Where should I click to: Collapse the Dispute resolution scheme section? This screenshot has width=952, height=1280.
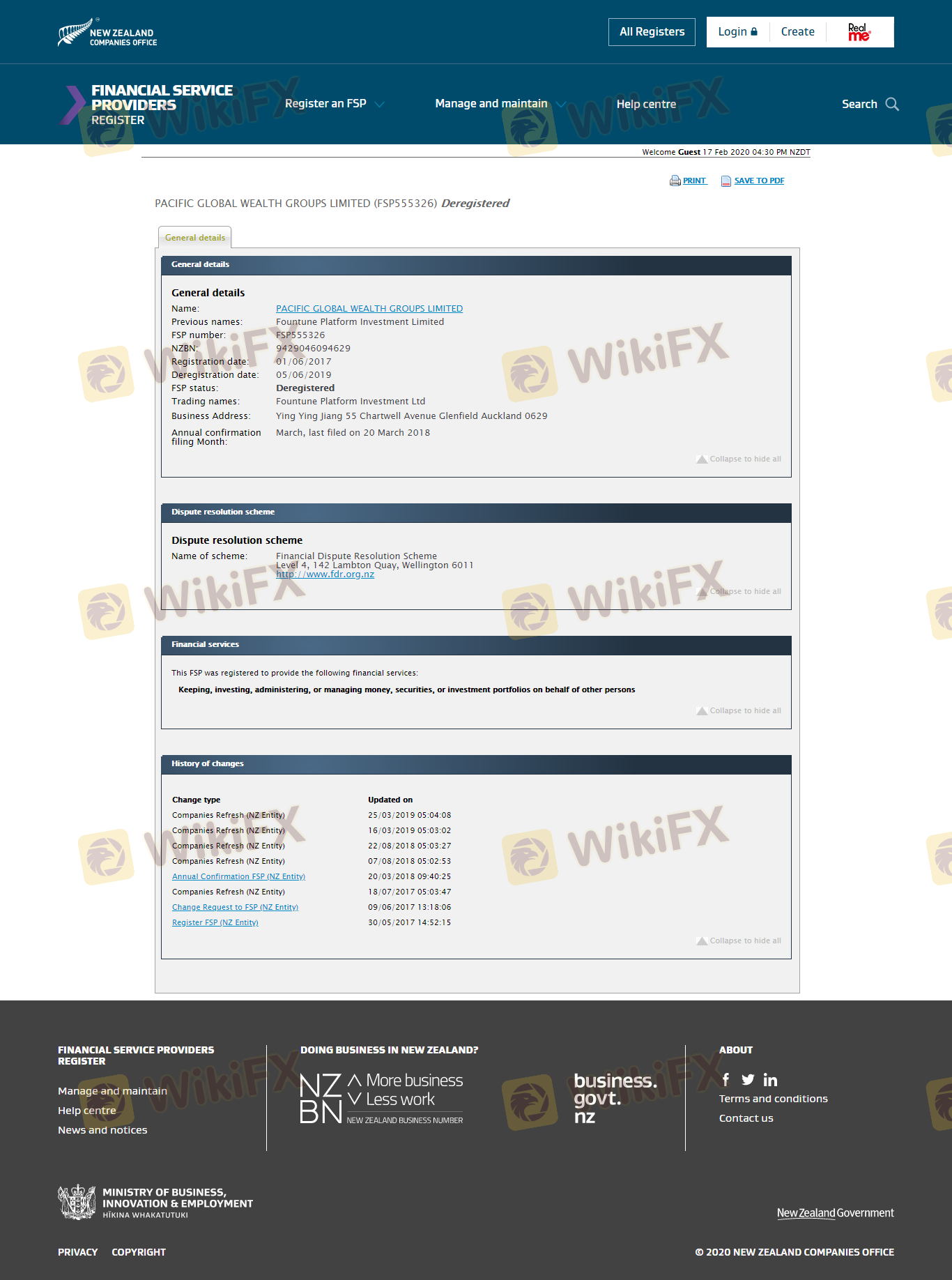(739, 592)
